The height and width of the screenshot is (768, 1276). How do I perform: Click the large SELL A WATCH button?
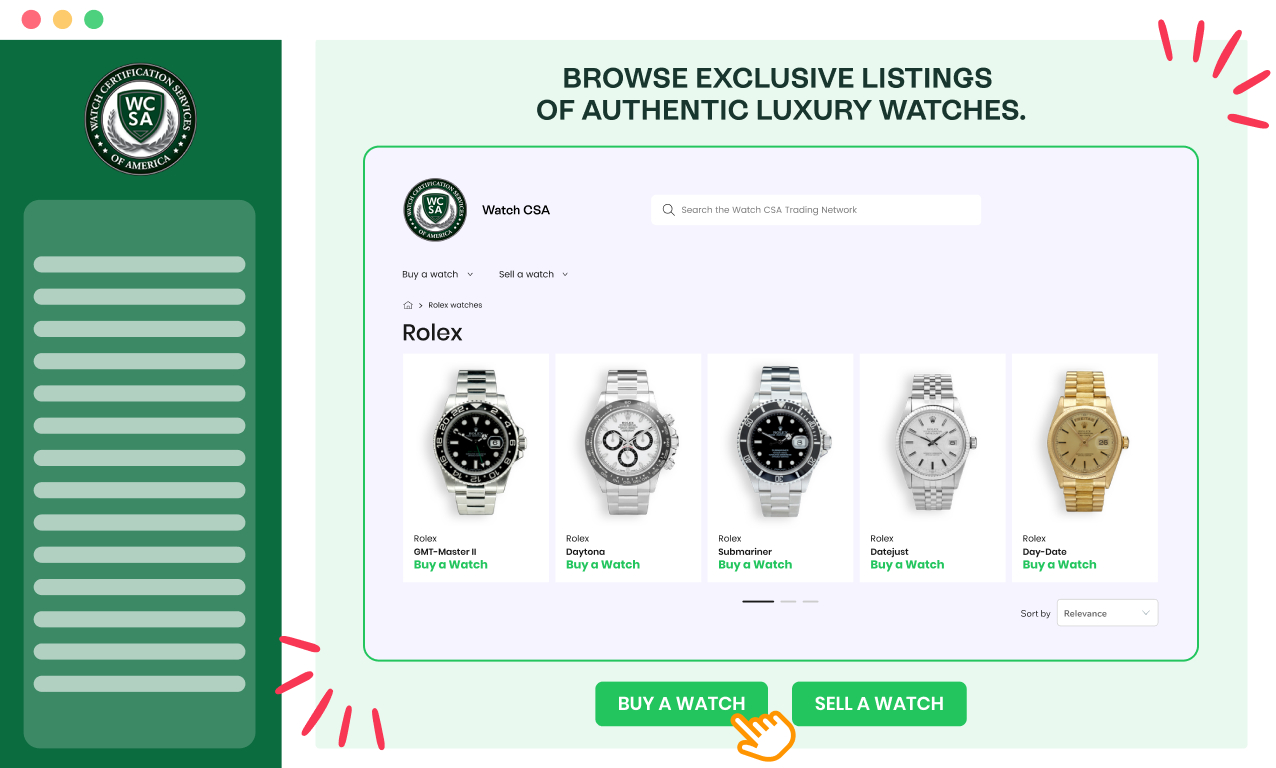(879, 704)
